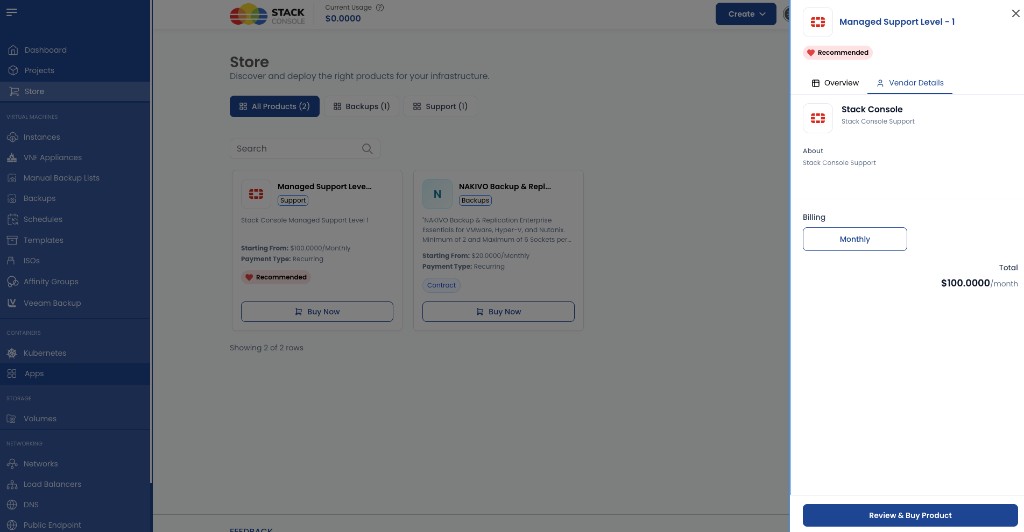
Task: Click Buy Now on Managed Support card
Action: click(317, 311)
